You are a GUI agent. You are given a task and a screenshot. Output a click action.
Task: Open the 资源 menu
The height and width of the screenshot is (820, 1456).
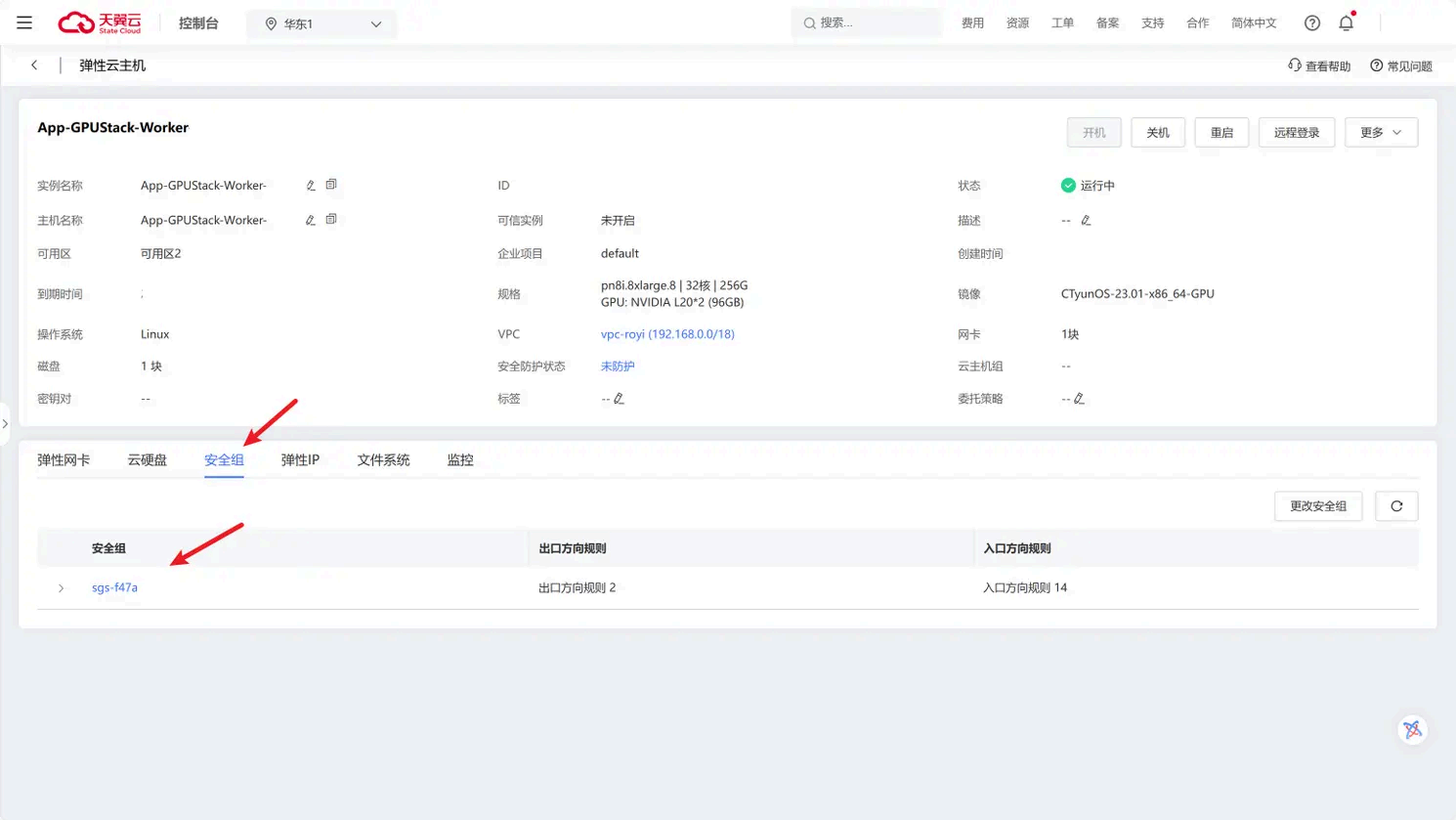pyautogui.click(x=1017, y=23)
